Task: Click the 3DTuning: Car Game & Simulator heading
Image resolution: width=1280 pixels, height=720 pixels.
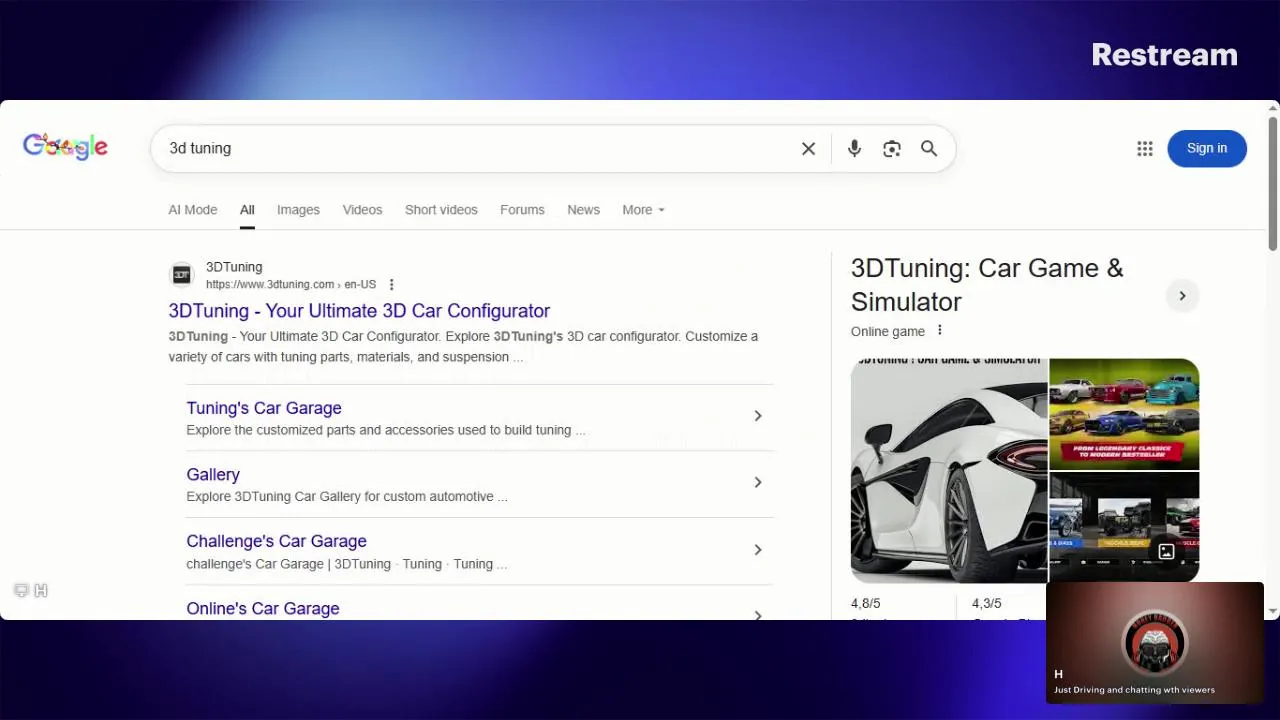Action: click(987, 285)
